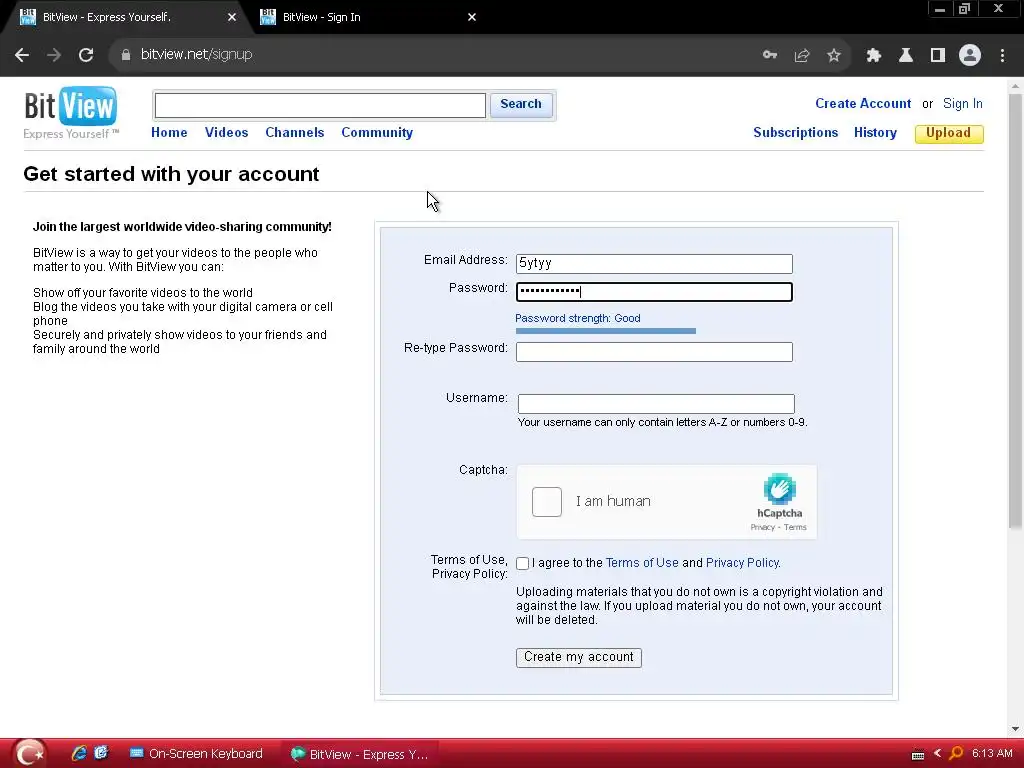Image resolution: width=1024 pixels, height=768 pixels.
Task: Open Subscriptions link
Action: pos(795,133)
